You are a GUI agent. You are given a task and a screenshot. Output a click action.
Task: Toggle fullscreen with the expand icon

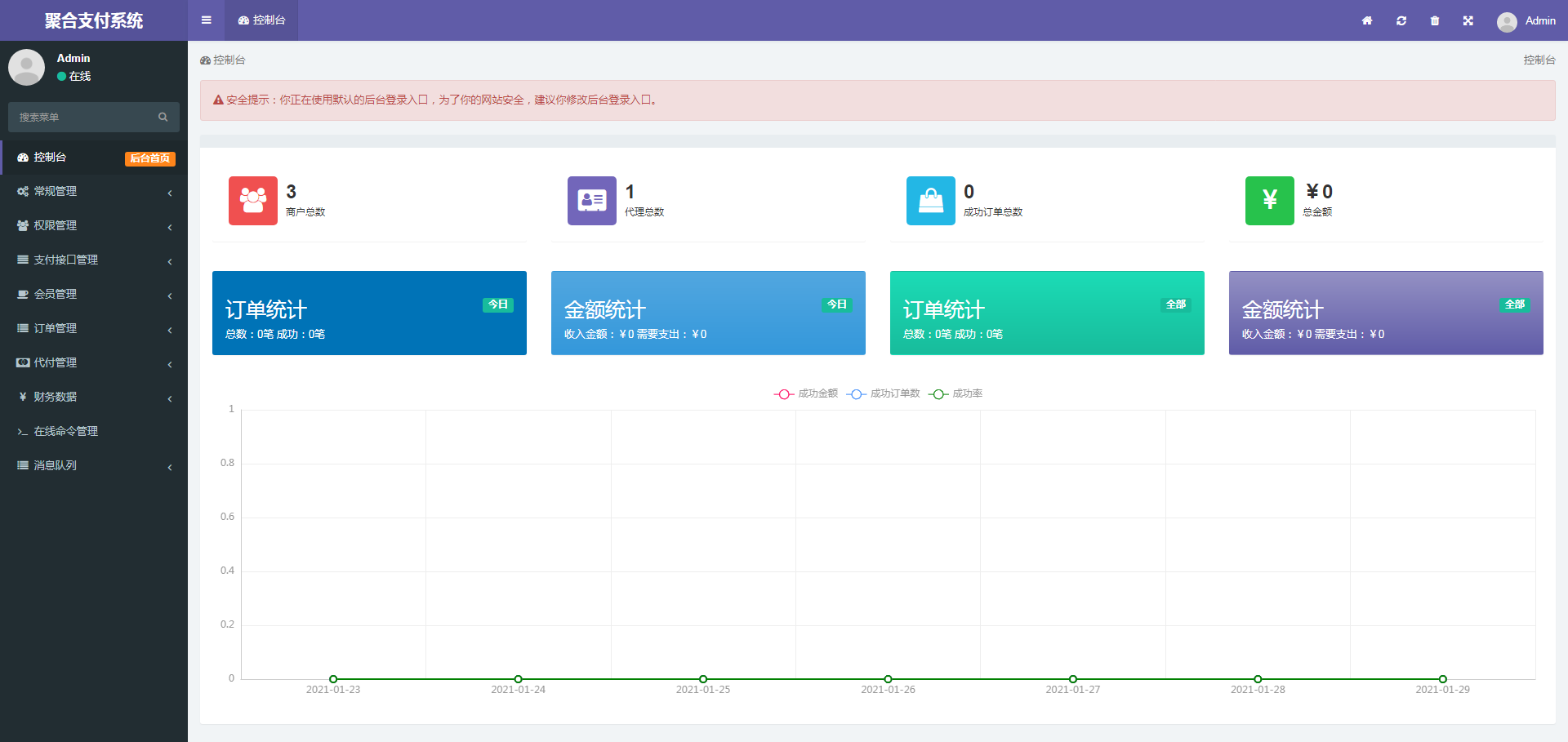(x=1468, y=20)
